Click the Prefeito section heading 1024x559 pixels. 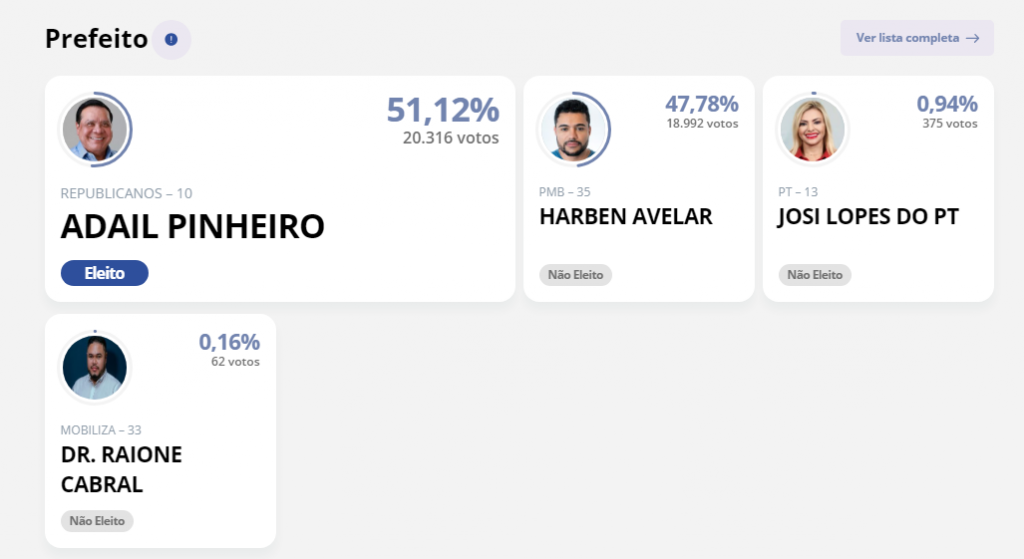click(x=96, y=39)
